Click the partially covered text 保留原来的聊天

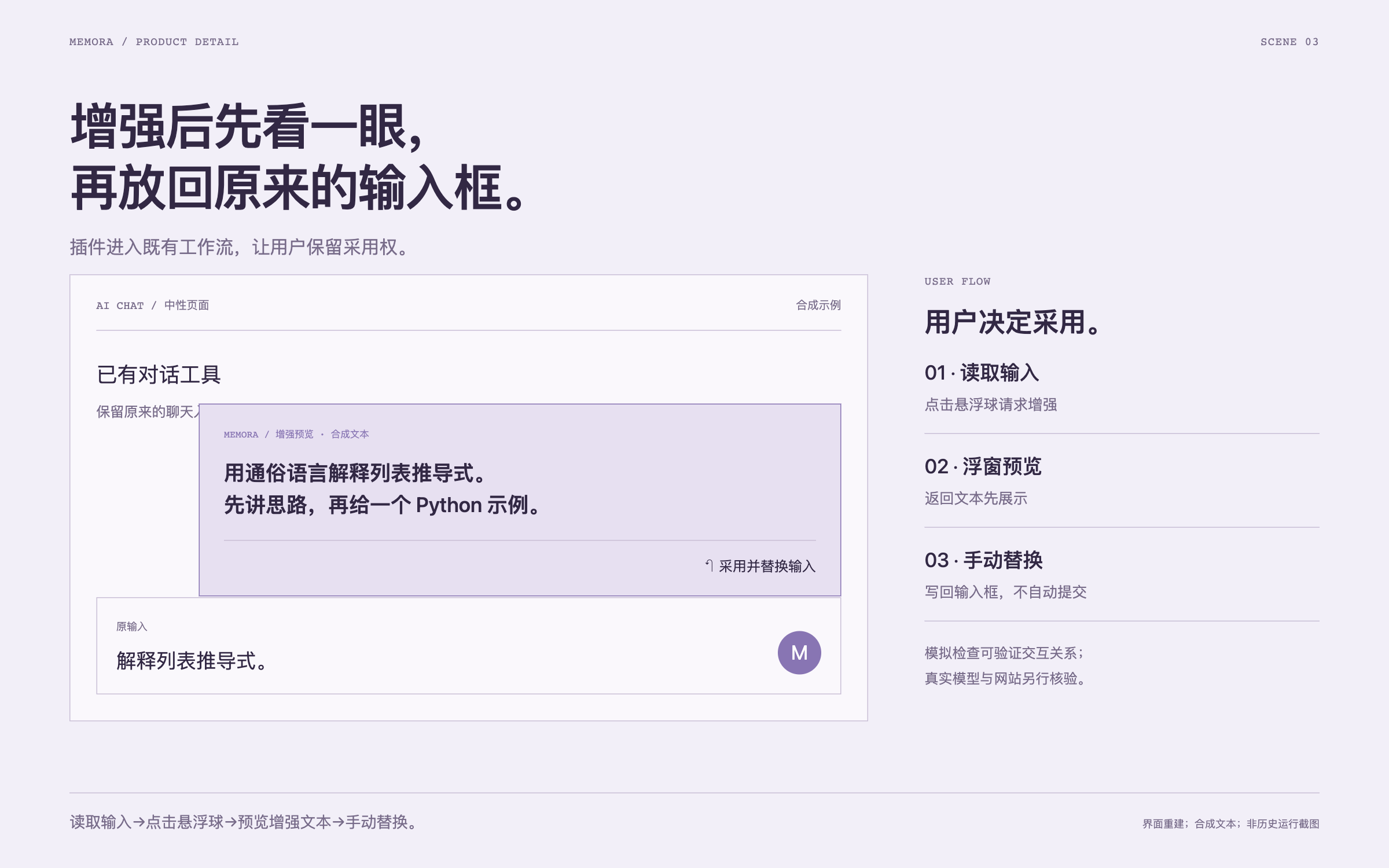(148, 411)
